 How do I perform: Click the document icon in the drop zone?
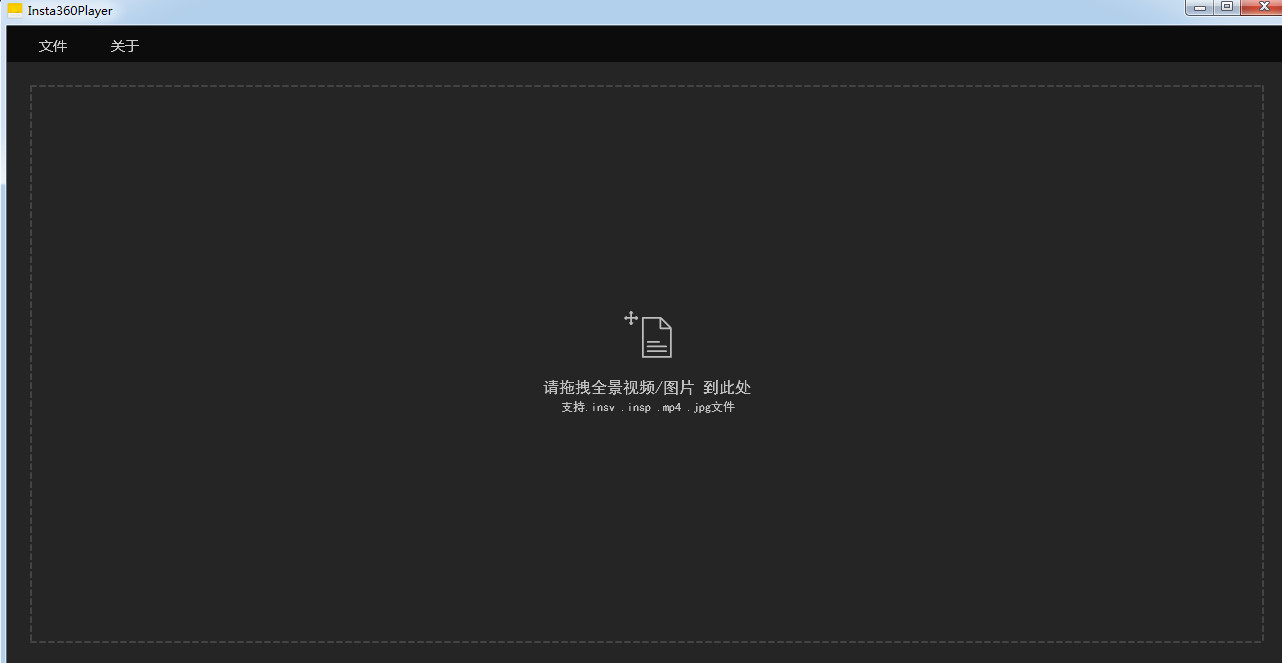click(x=657, y=337)
